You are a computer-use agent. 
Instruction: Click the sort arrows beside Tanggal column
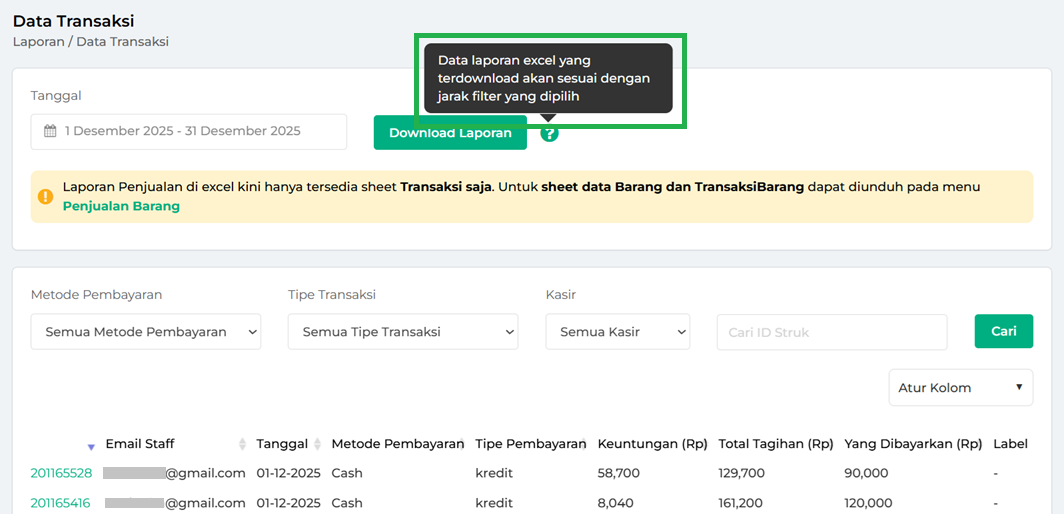318,444
